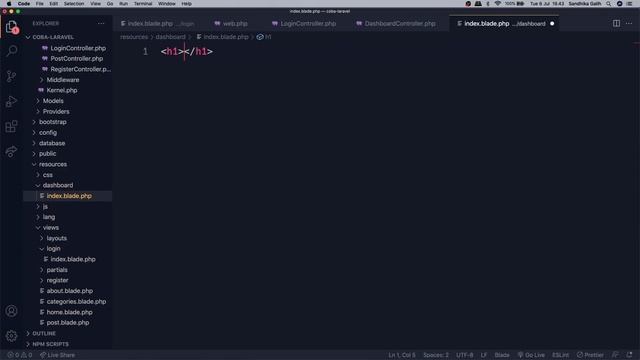
Task: Open the Go menu
Action: click(x=110, y=4)
